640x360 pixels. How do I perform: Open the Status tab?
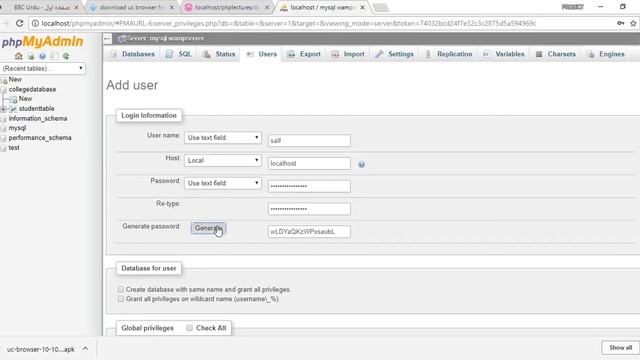coord(219,54)
